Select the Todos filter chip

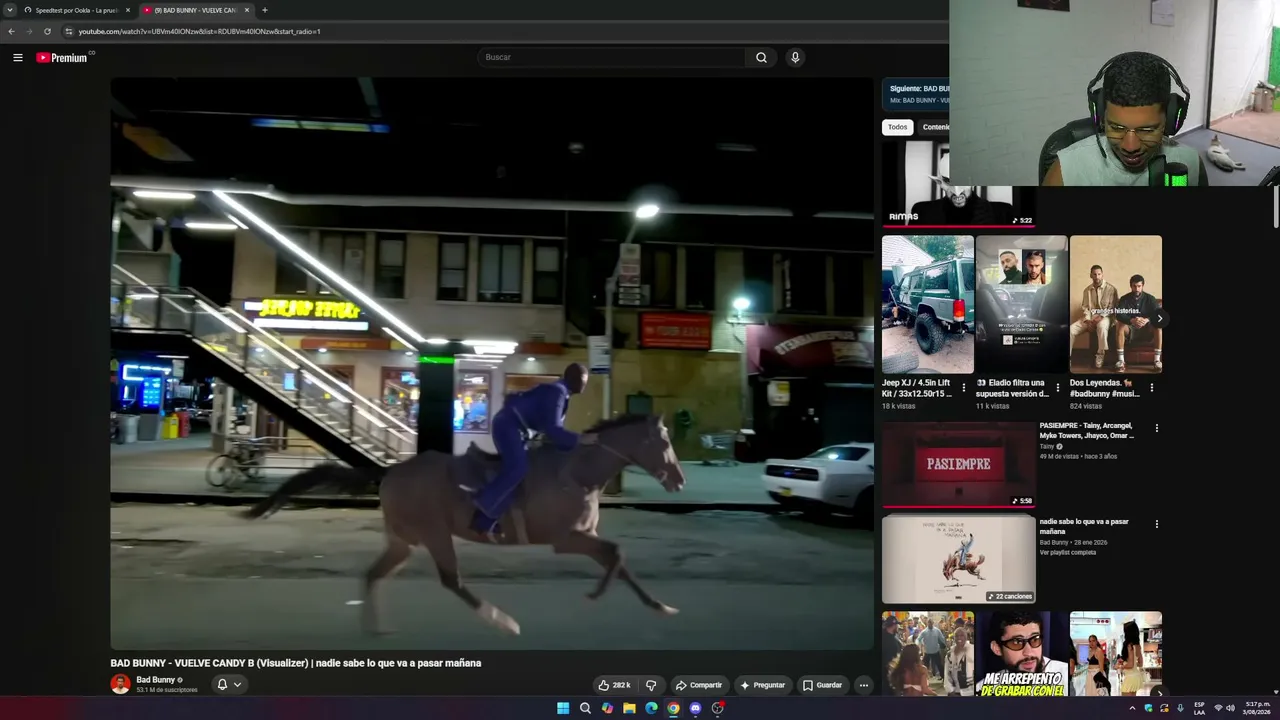898,127
